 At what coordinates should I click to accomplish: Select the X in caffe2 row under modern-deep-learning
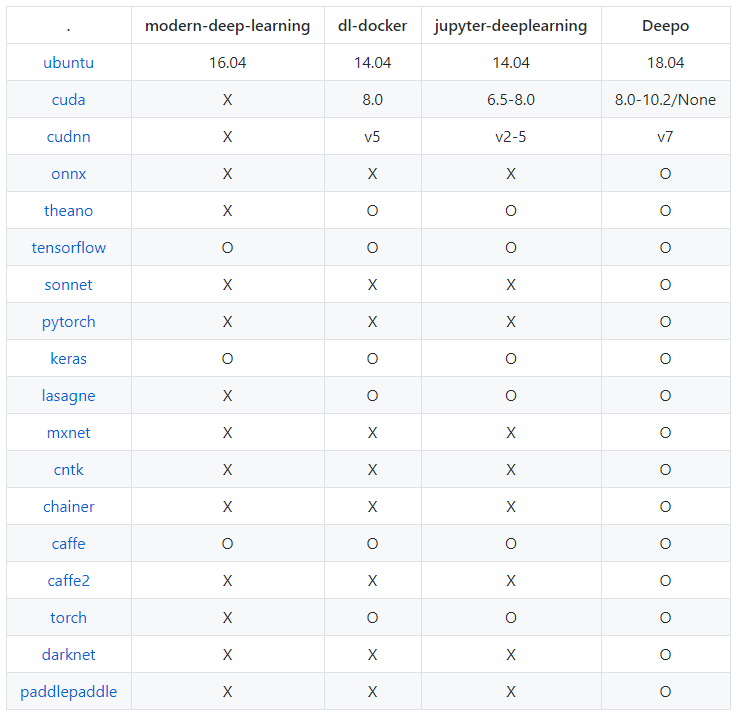point(228,581)
